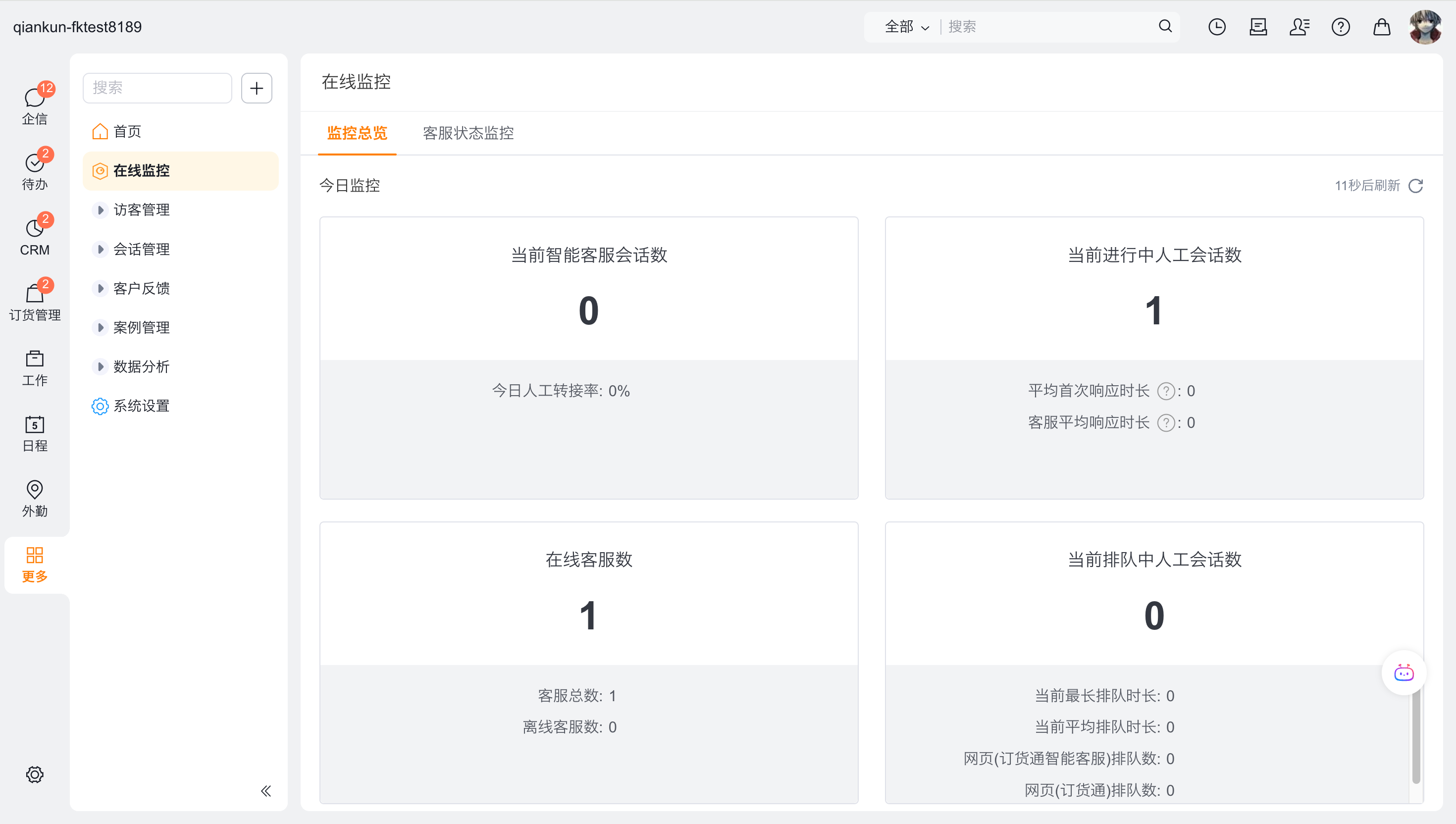Screen dimensions: 1456x824
Task: Click the refresh icon beside 11秒后刷新
Action: 1415,186
